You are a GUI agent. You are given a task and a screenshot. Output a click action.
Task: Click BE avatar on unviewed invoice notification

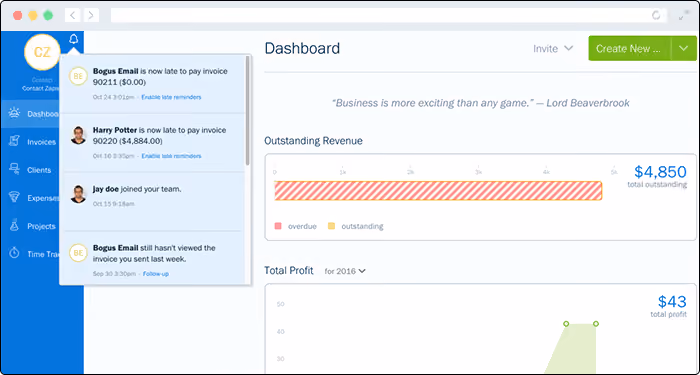[x=78, y=253]
